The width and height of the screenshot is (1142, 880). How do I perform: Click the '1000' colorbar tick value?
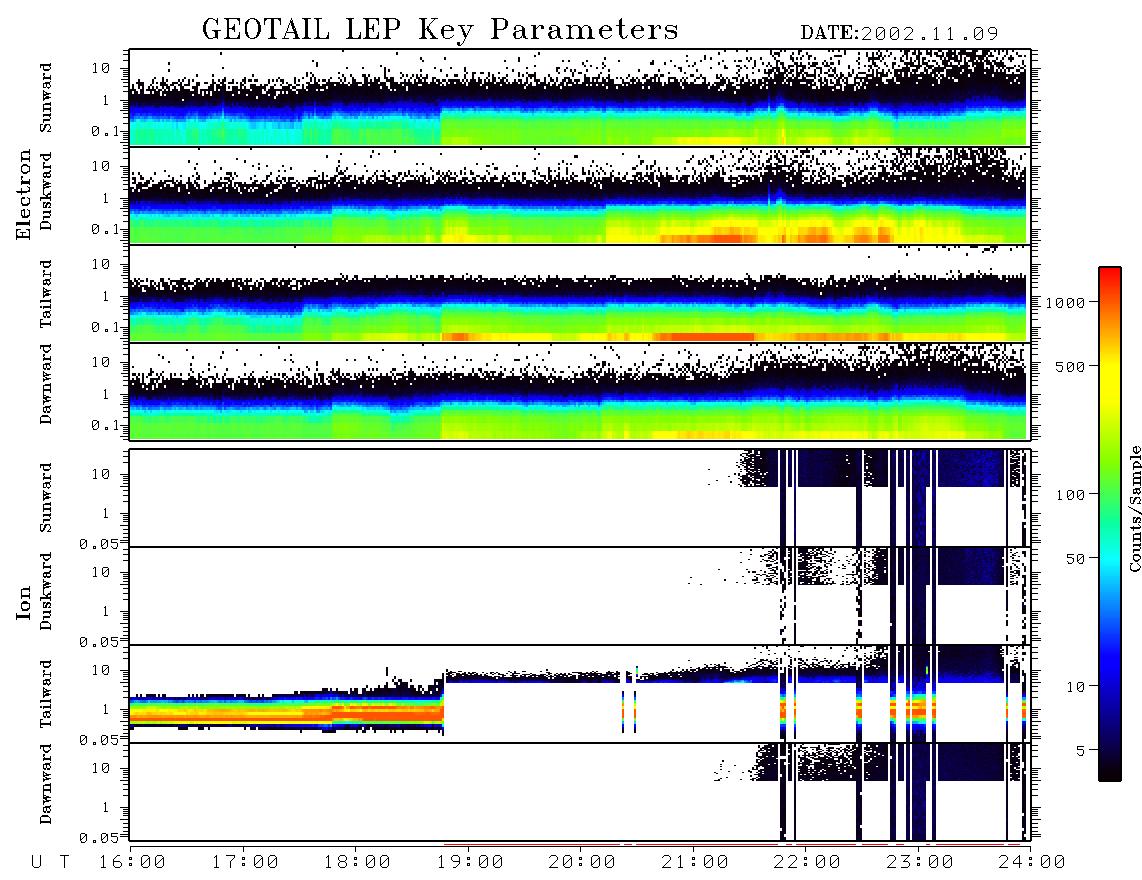coord(1065,302)
